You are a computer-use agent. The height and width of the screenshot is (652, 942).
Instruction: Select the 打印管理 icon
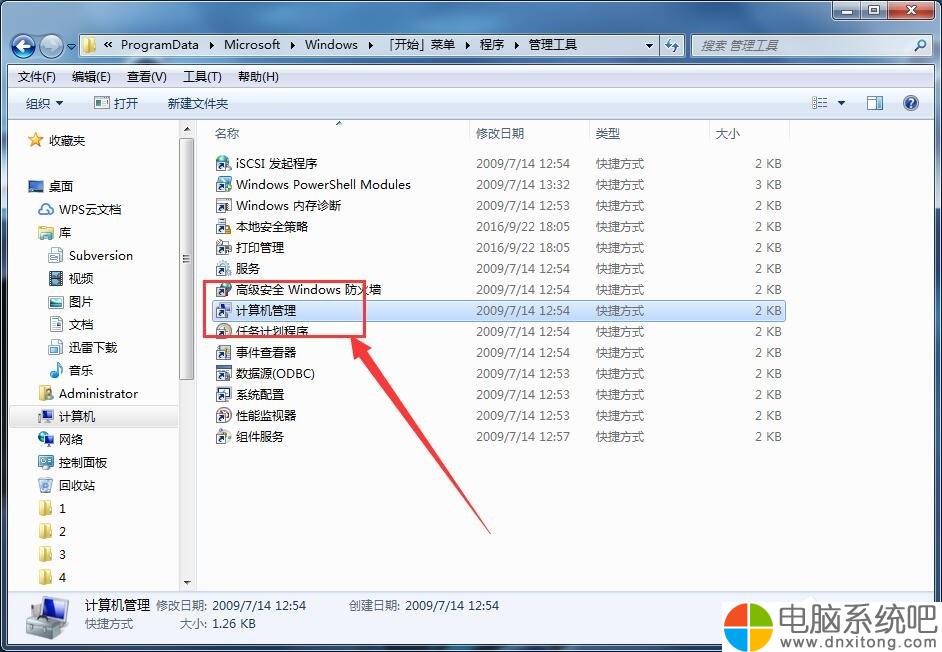tap(223, 248)
